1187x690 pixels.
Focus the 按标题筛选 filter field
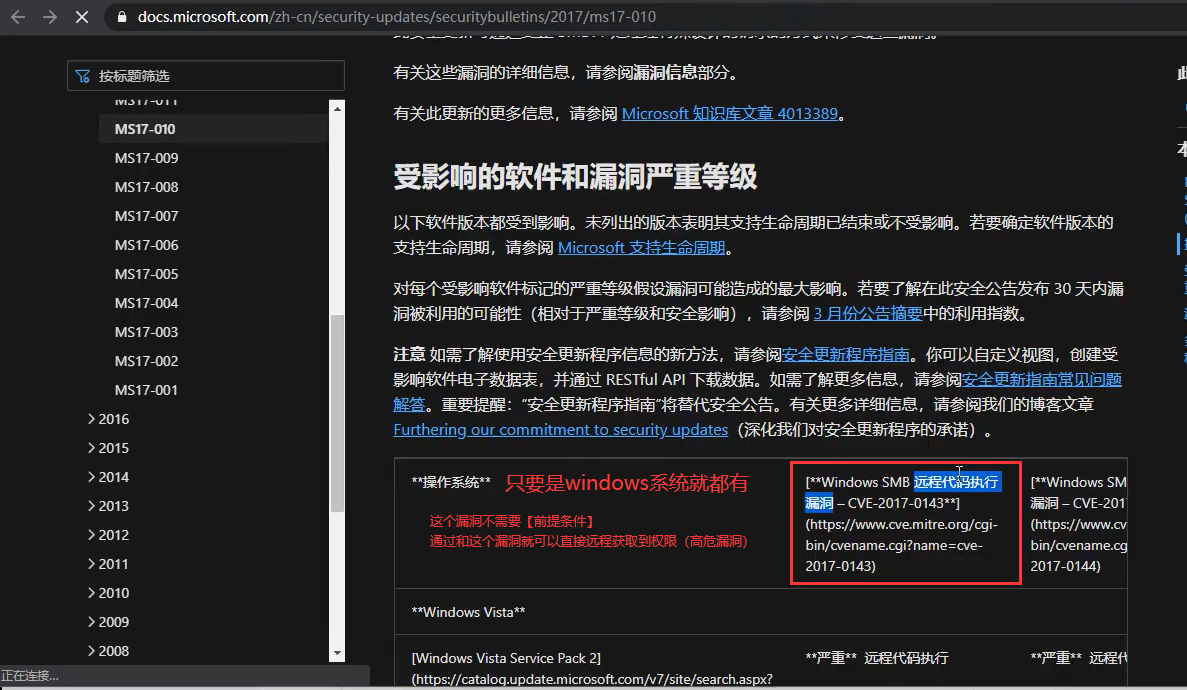(x=206, y=76)
